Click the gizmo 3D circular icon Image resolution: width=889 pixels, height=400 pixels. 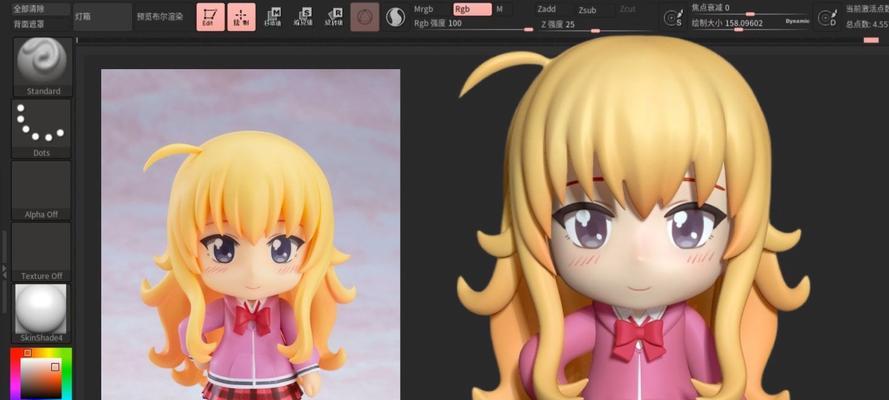coord(365,17)
